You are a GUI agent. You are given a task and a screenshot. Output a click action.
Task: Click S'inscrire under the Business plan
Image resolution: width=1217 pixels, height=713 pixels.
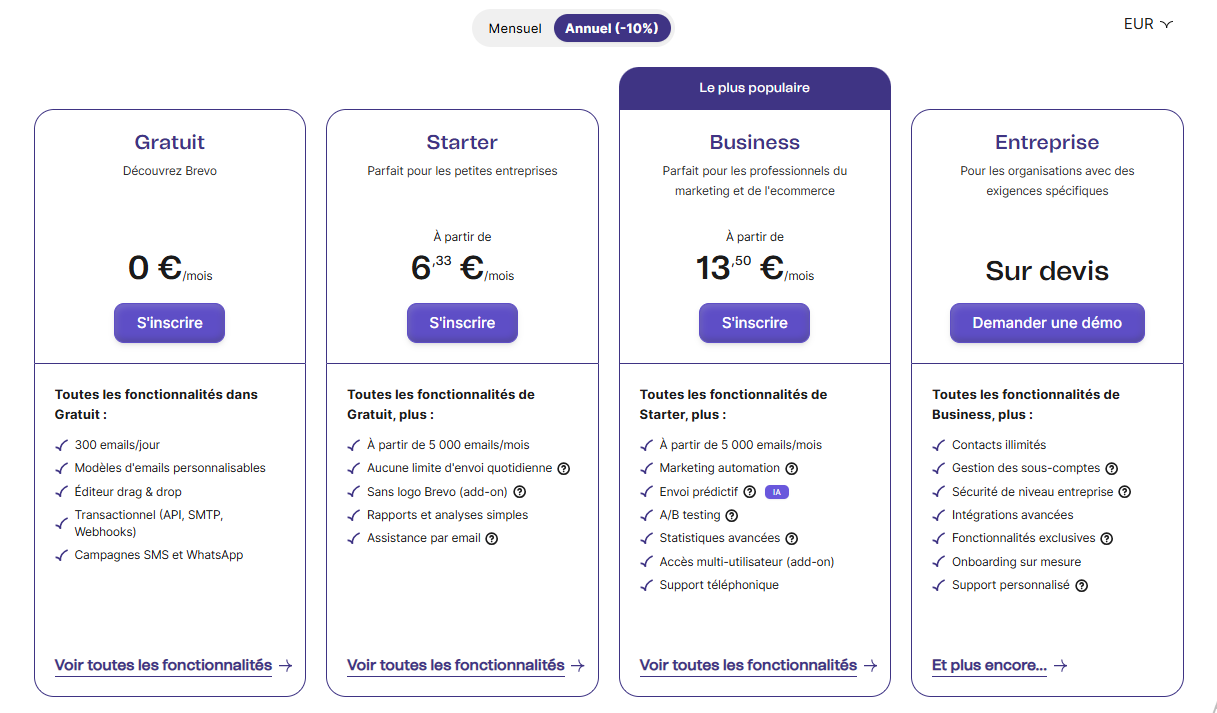click(x=755, y=323)
